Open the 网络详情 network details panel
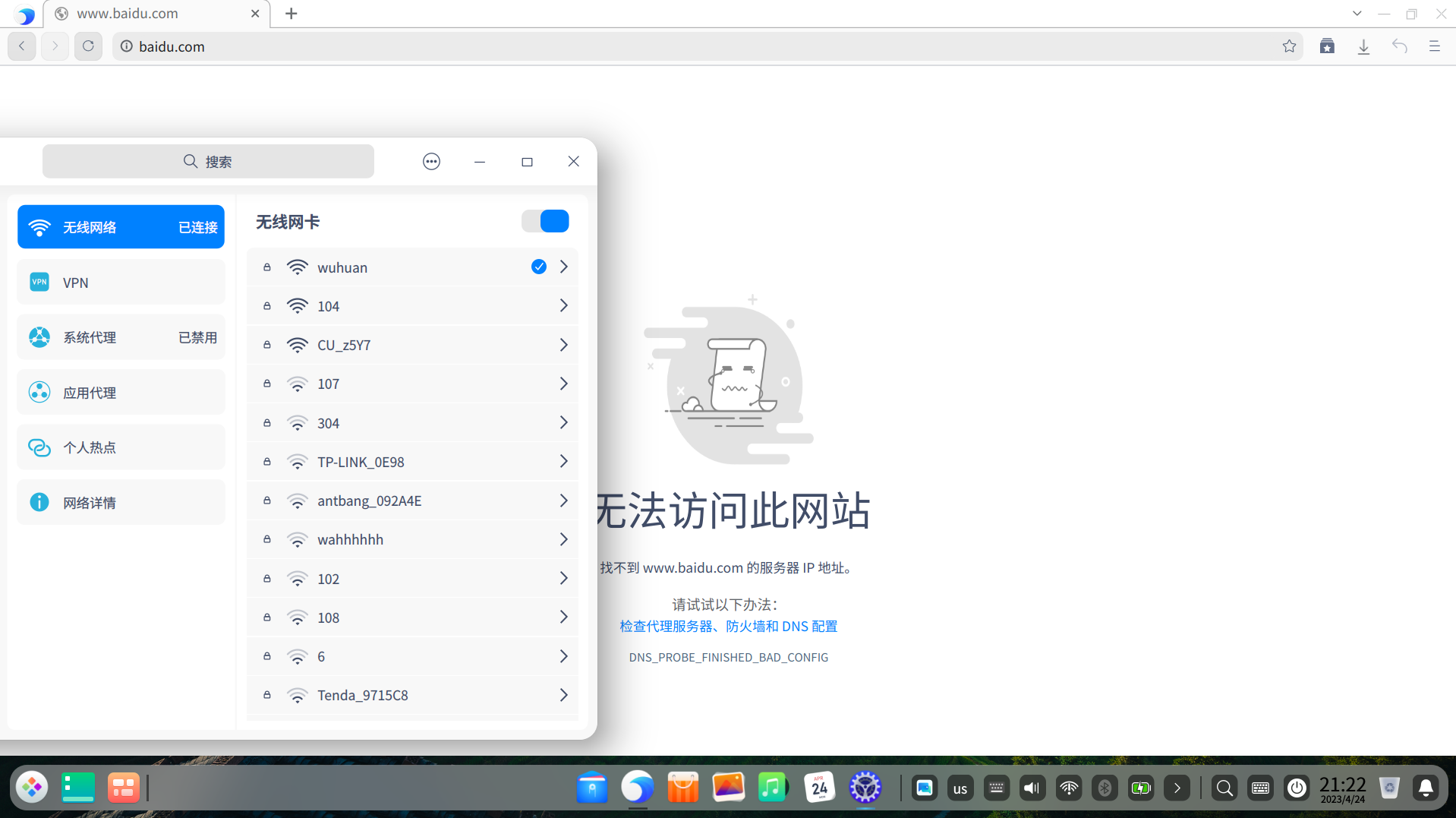 pos(121,502)
